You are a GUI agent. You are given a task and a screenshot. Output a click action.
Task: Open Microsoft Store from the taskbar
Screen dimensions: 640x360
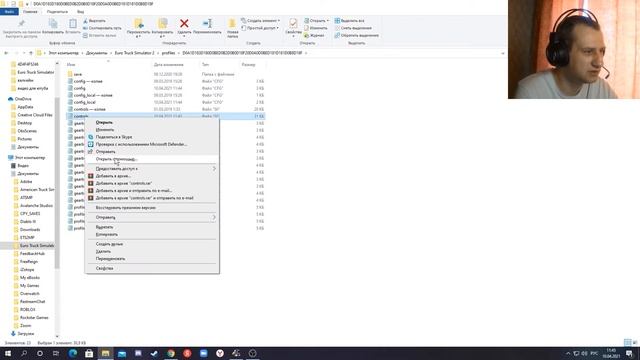(x=89, y=353)
